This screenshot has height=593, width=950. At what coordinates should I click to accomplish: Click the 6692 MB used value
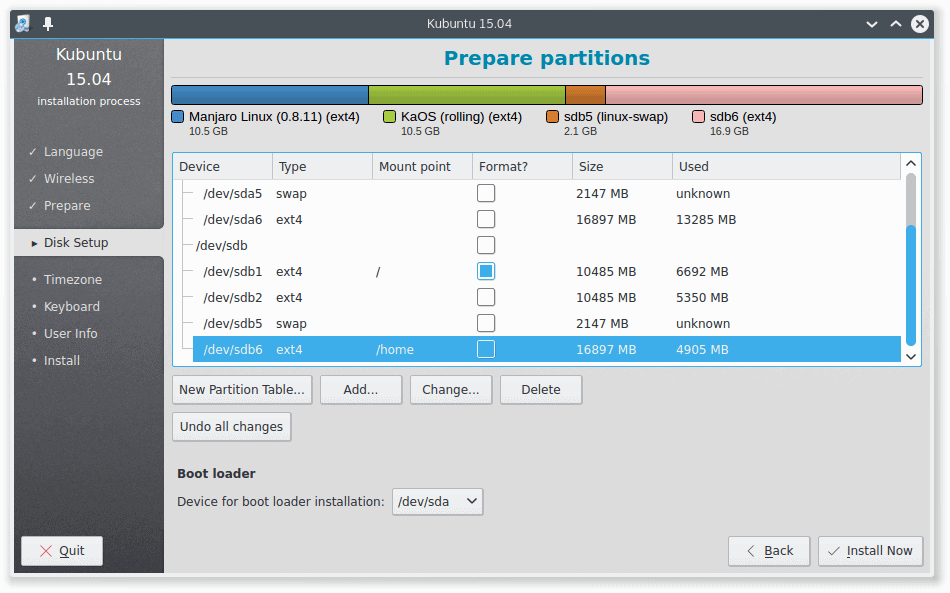click(702, 271)
